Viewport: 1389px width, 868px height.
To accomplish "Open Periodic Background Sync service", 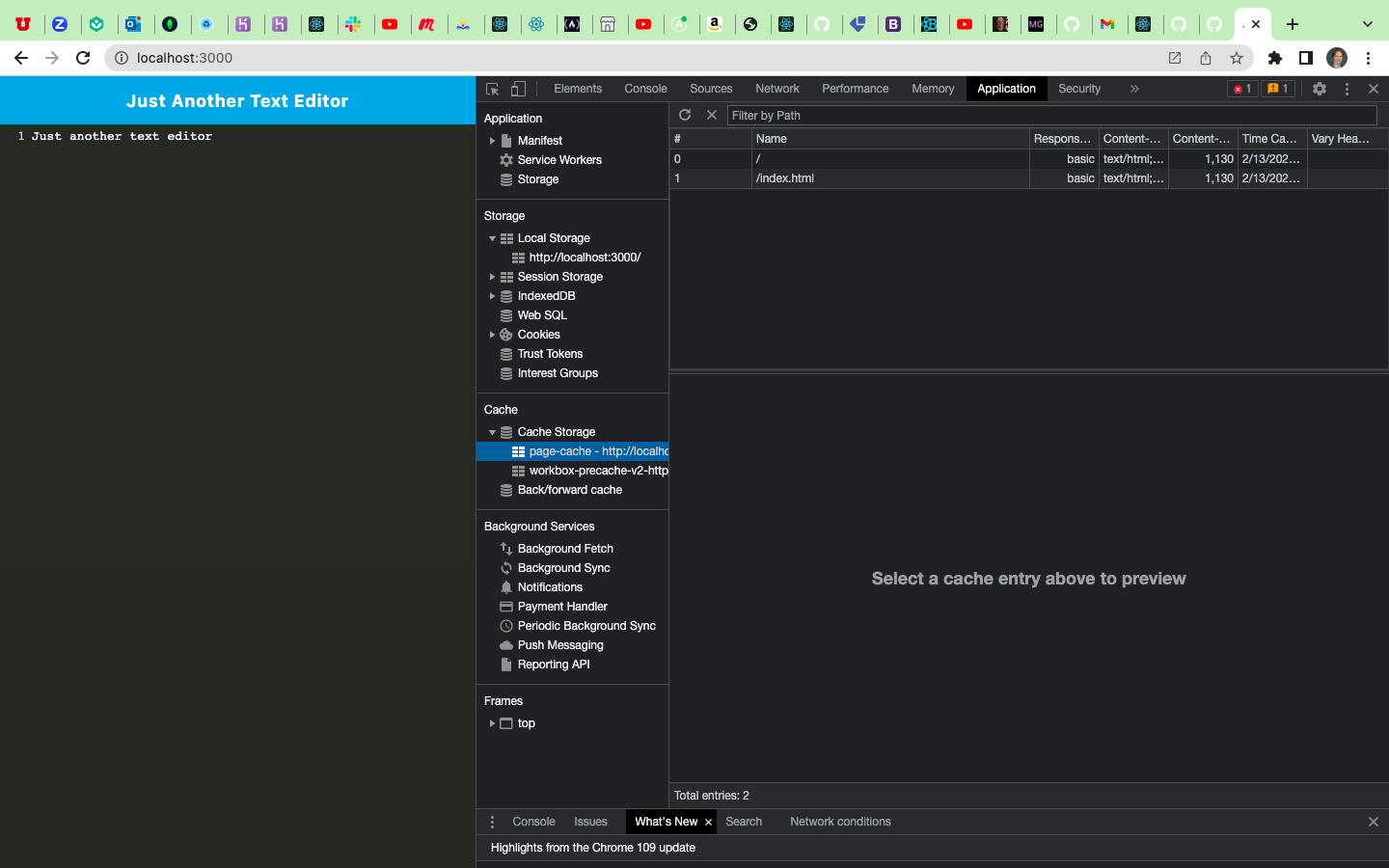I will click(x=586, y=626).
